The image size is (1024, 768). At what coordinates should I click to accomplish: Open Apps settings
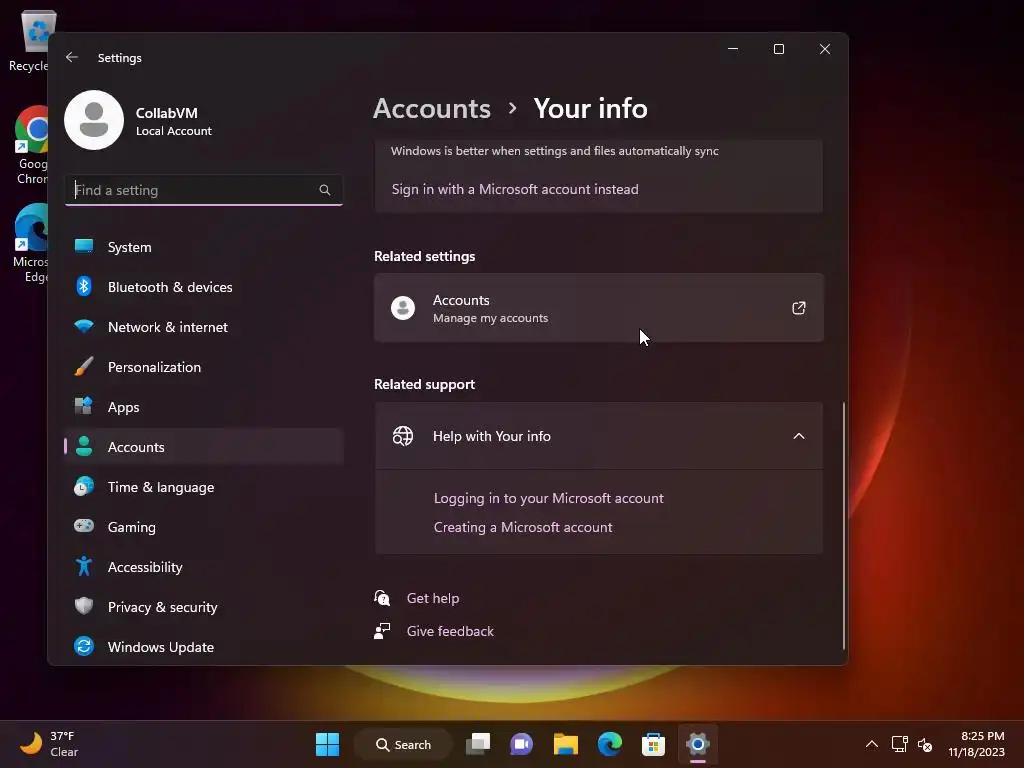coord(204,407)
